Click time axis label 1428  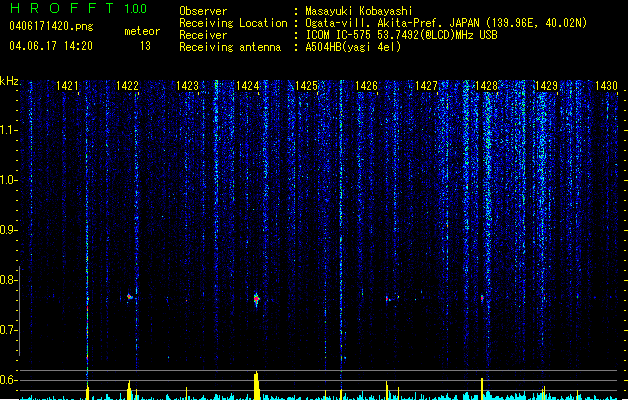click(486, 85)
